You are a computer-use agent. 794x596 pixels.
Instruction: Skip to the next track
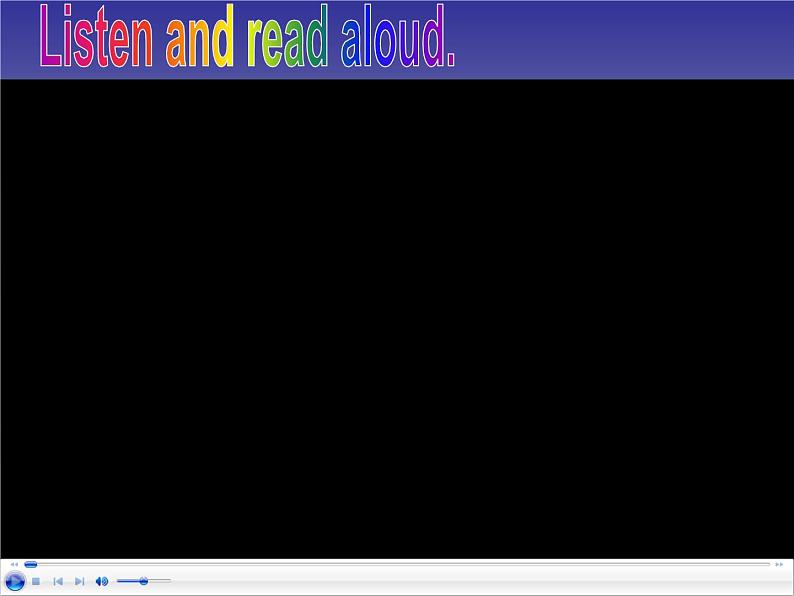coord(80,581)
